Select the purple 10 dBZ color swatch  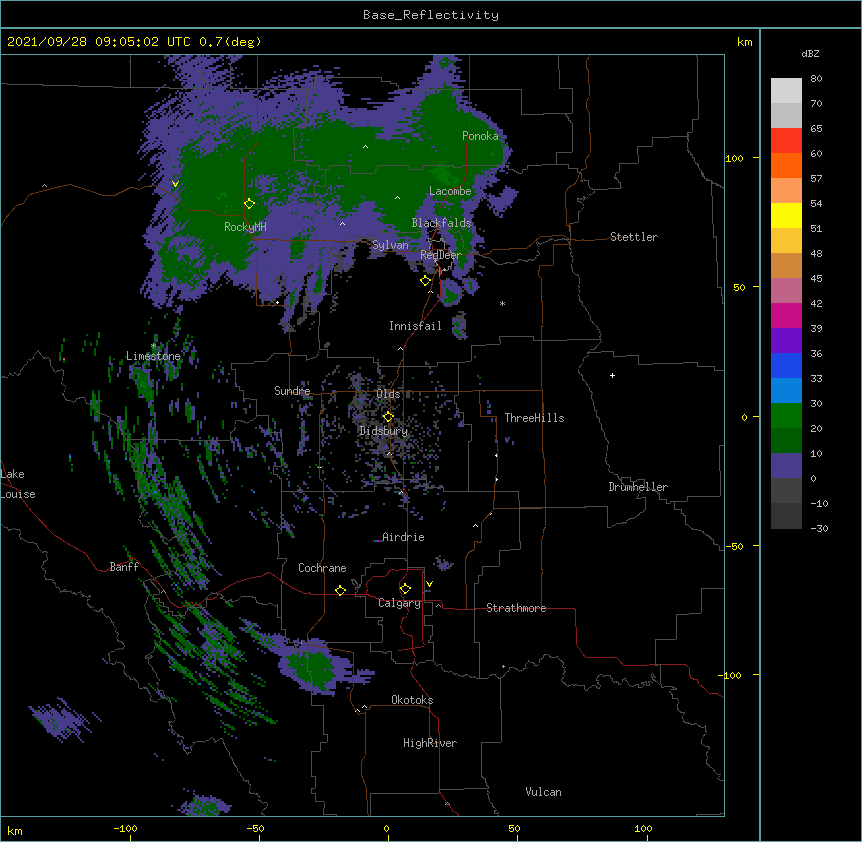[x=786, y=466]
